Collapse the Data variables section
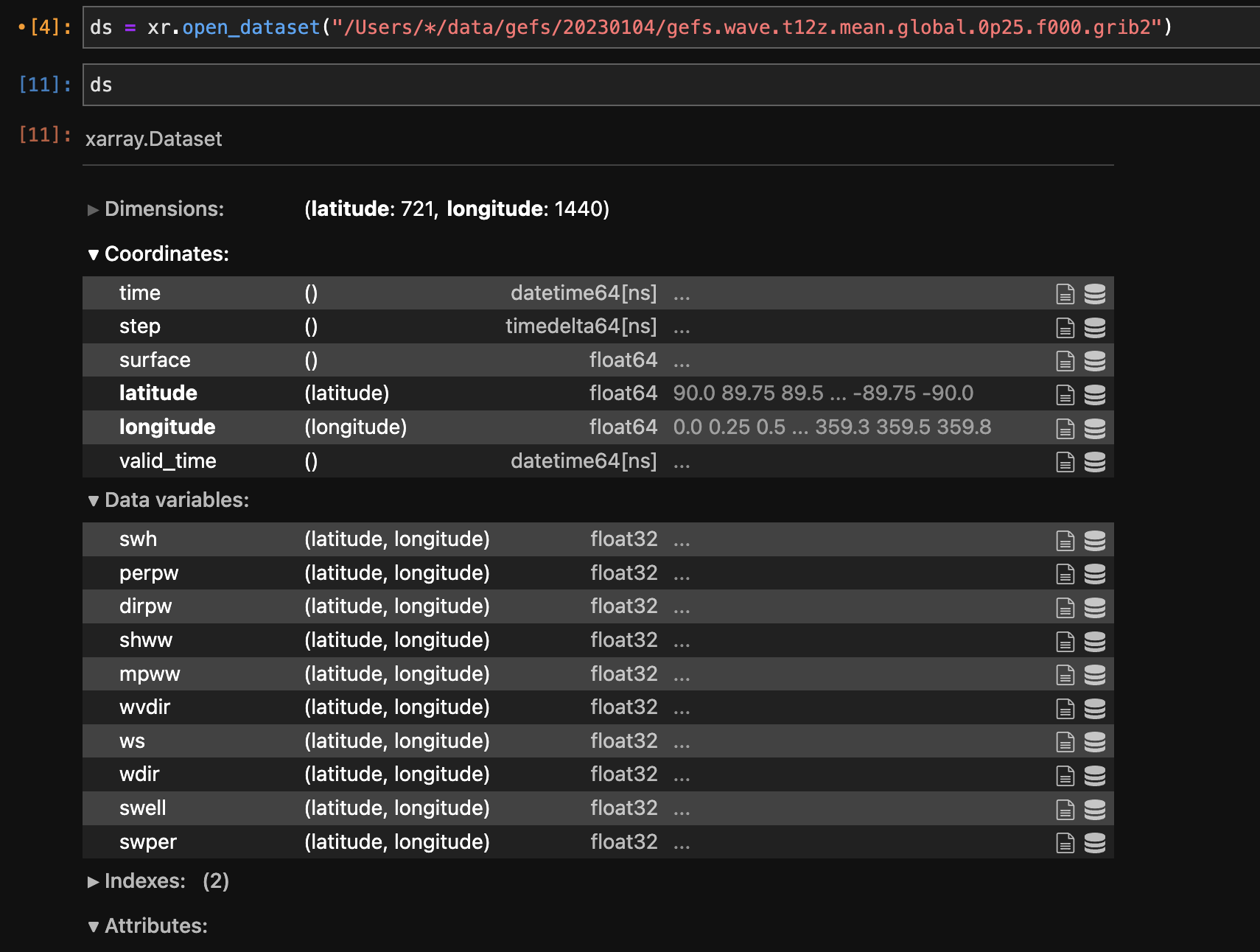The height and width of the screenshot is (952, 1260). click(94, 500)
